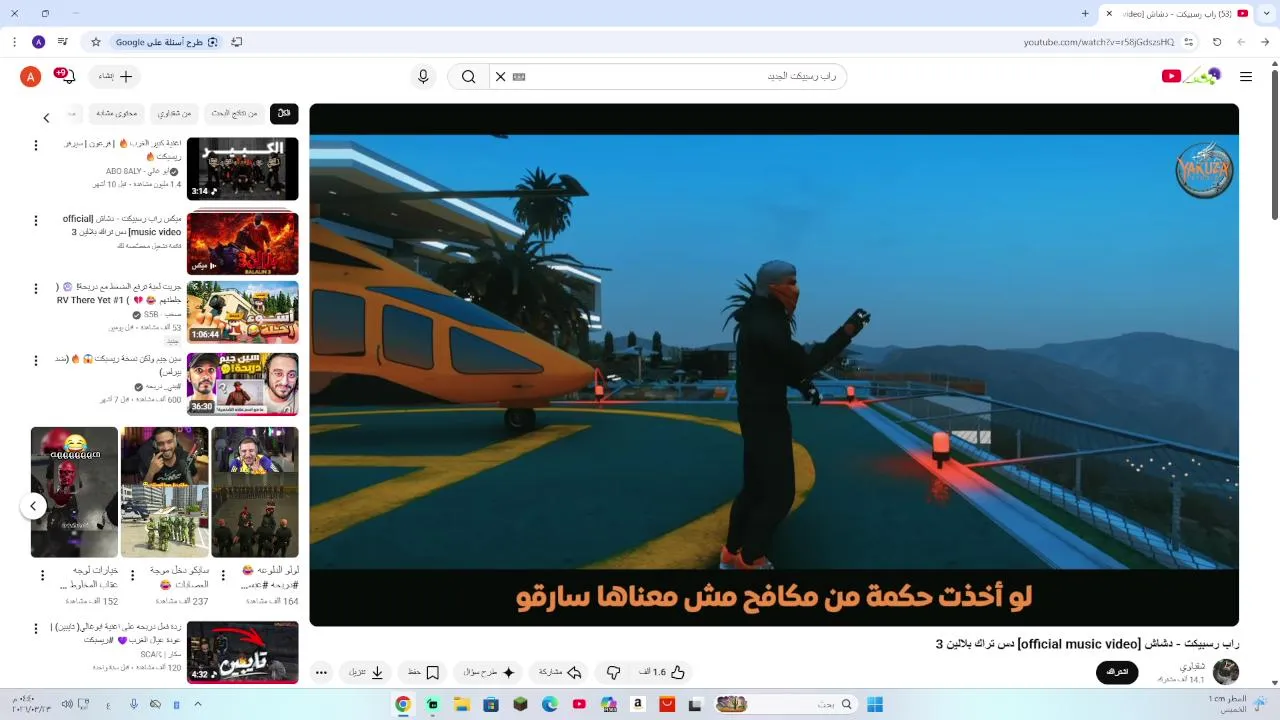This screenshot has width=1280, height=720.
Task: Show more Shorts with the carousel arrow
Action: 33,506
